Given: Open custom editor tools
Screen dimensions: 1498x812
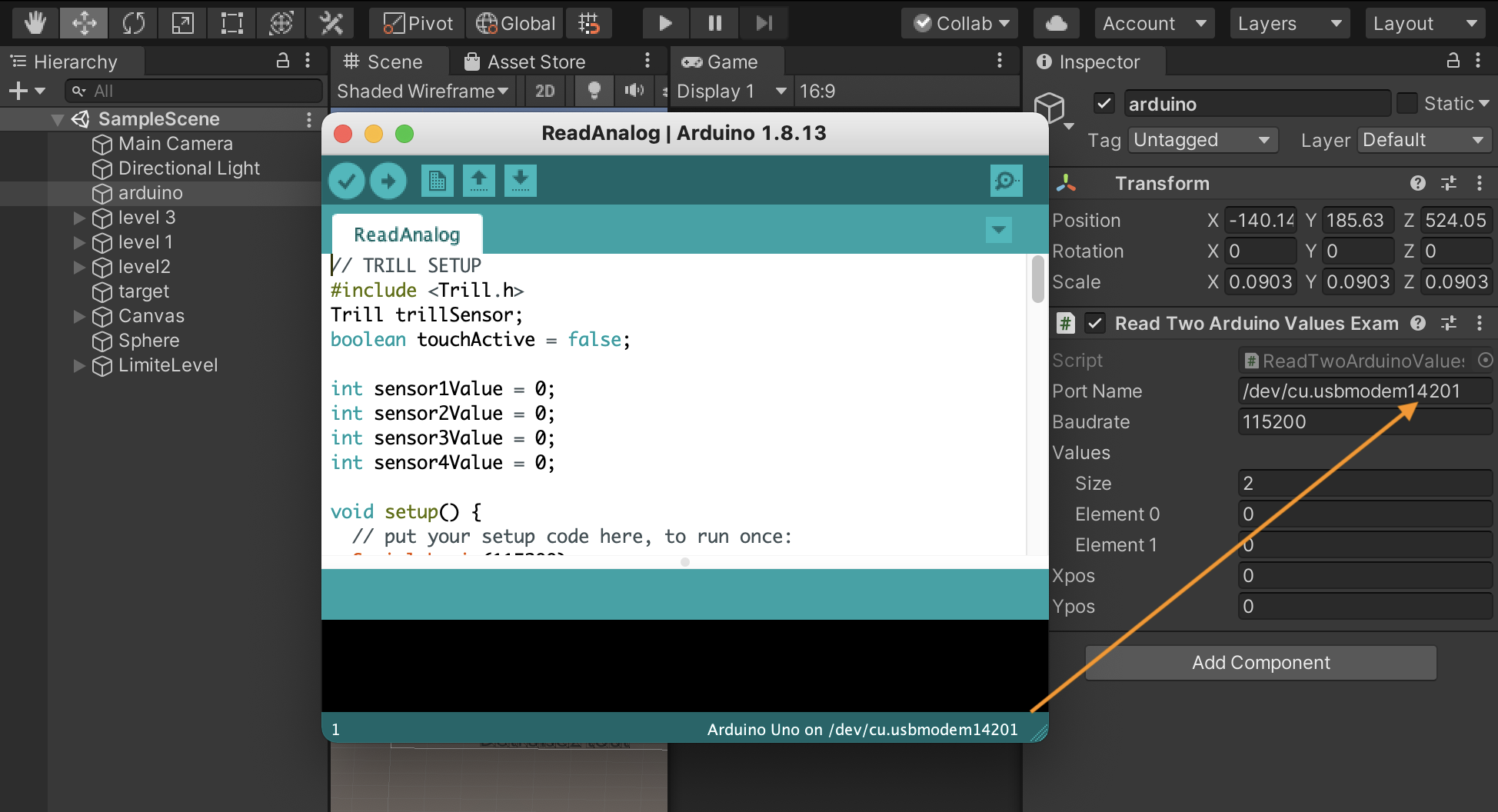Looking at the screenshot, I should (x=331, y=23).
